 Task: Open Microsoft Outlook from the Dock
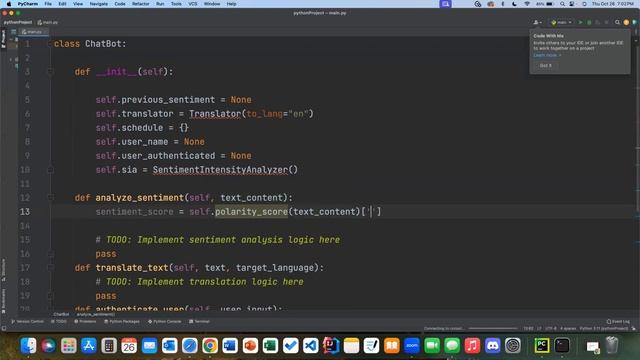(x=169, y=346)
